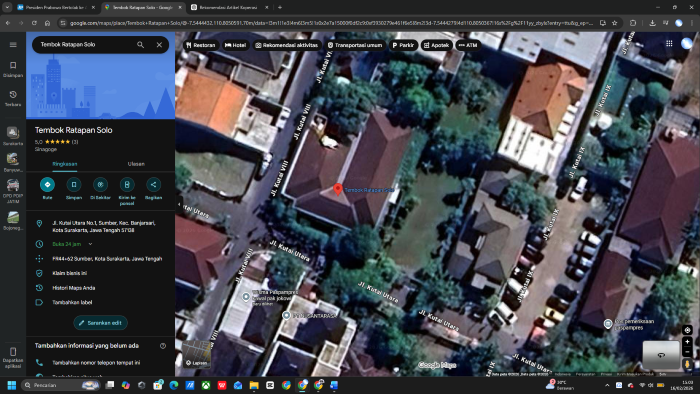
Task: Select the ATM chip
Action: click(468, 45)
